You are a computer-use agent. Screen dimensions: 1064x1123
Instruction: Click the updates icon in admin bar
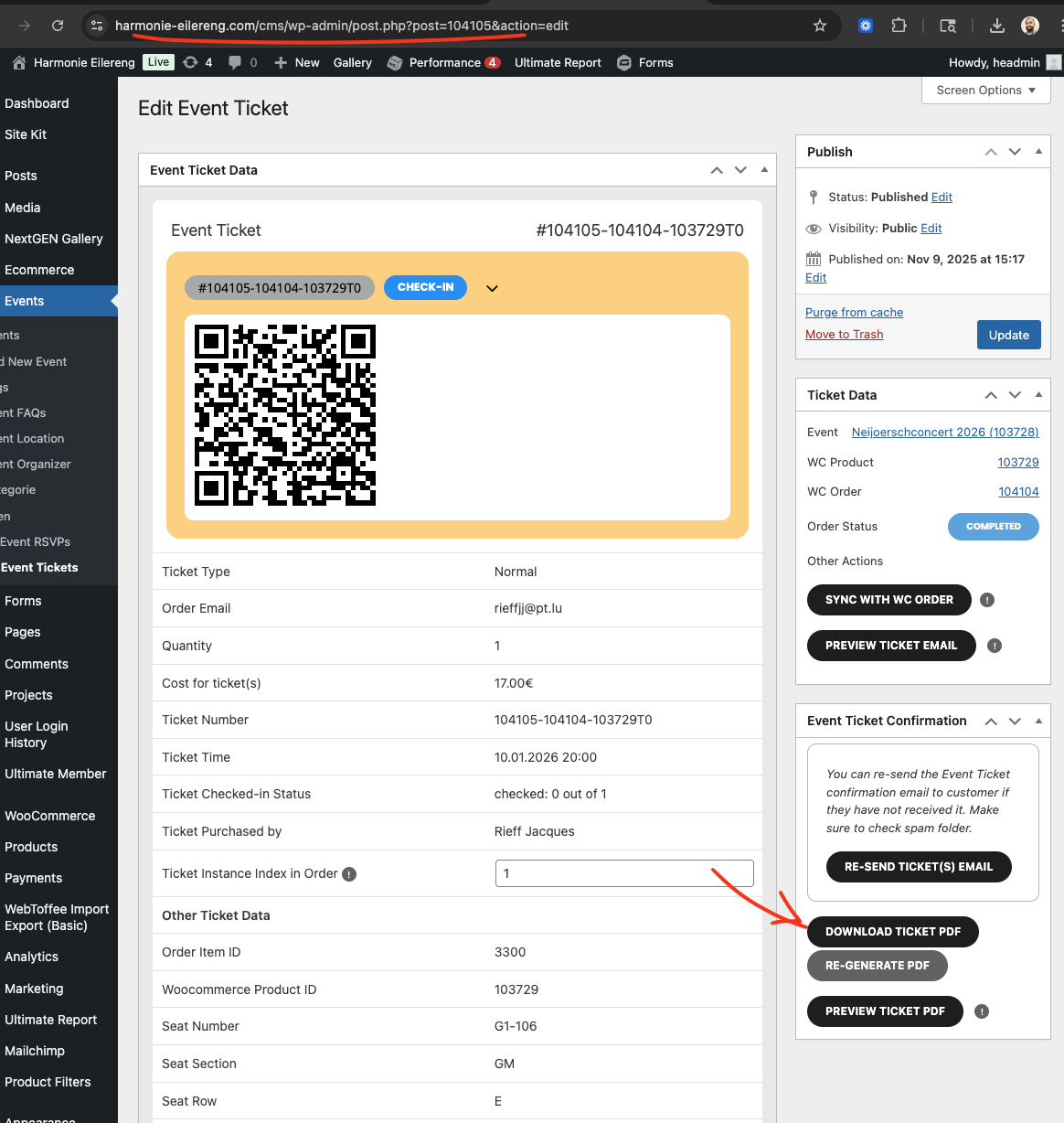(197, 62)
